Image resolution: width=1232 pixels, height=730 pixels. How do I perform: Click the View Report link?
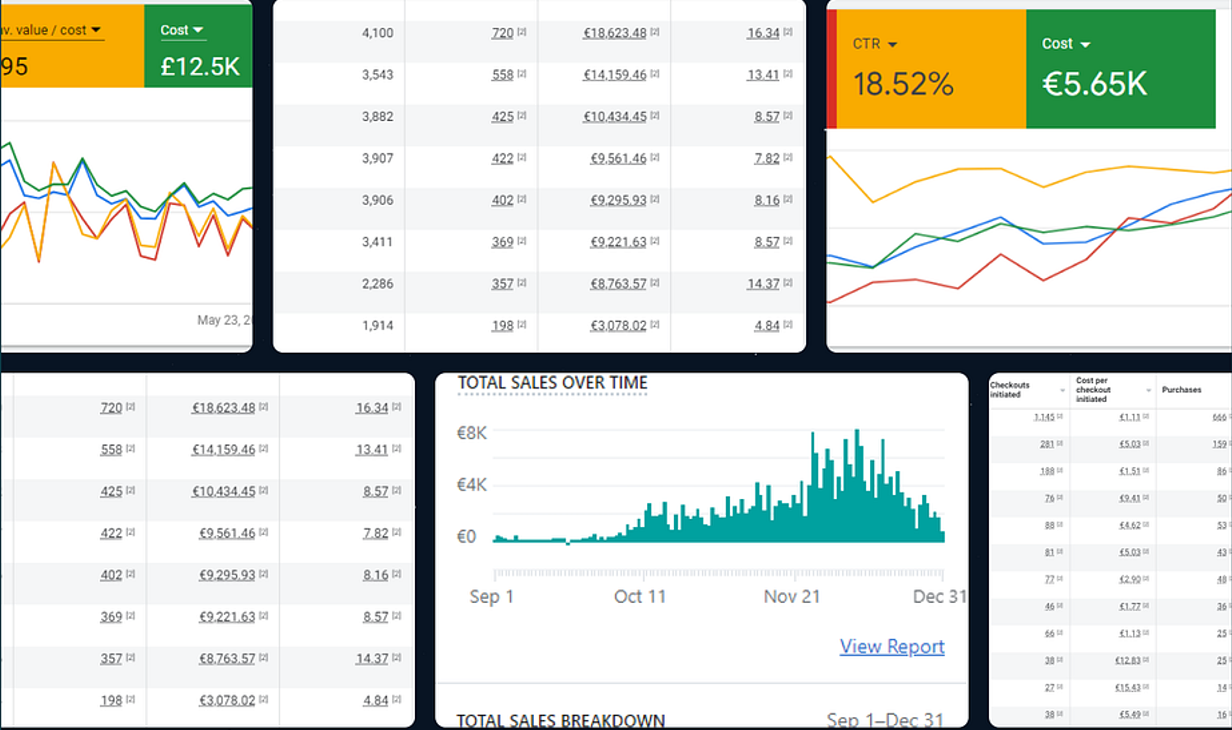pyautogui.click(x=891, y=647)
